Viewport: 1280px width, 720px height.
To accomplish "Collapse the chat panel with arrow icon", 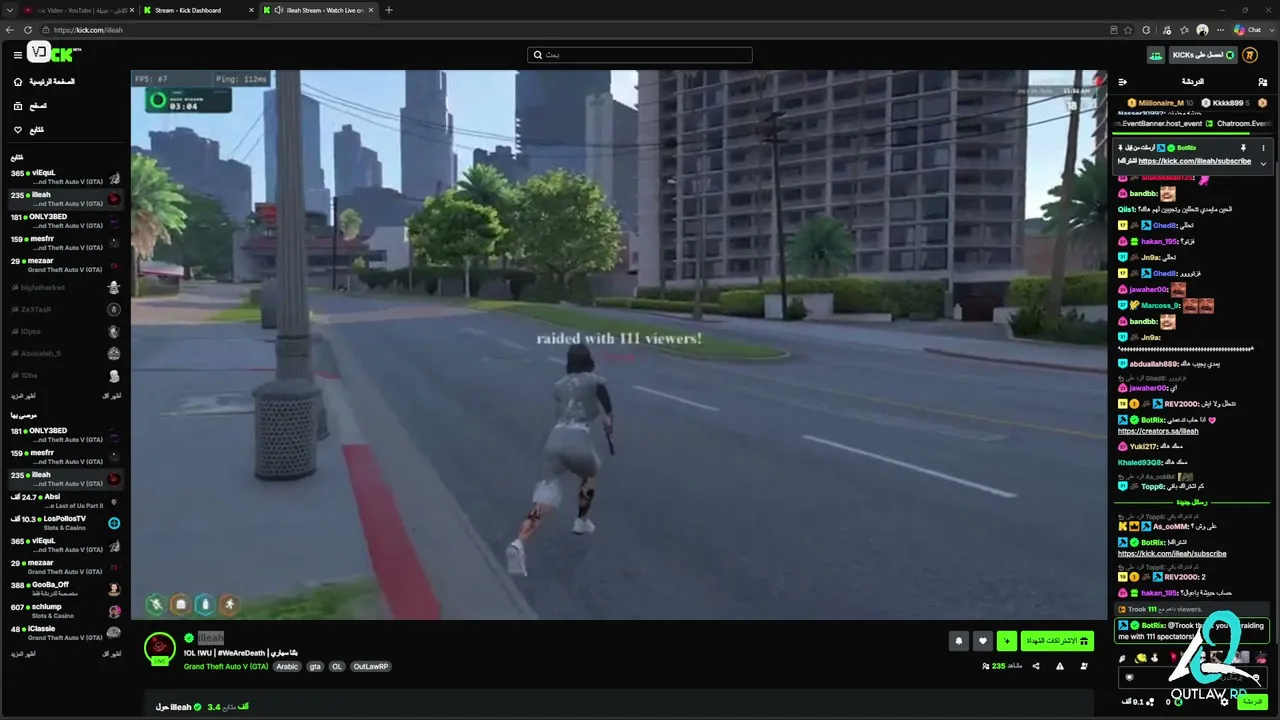I will point(1123,81).
